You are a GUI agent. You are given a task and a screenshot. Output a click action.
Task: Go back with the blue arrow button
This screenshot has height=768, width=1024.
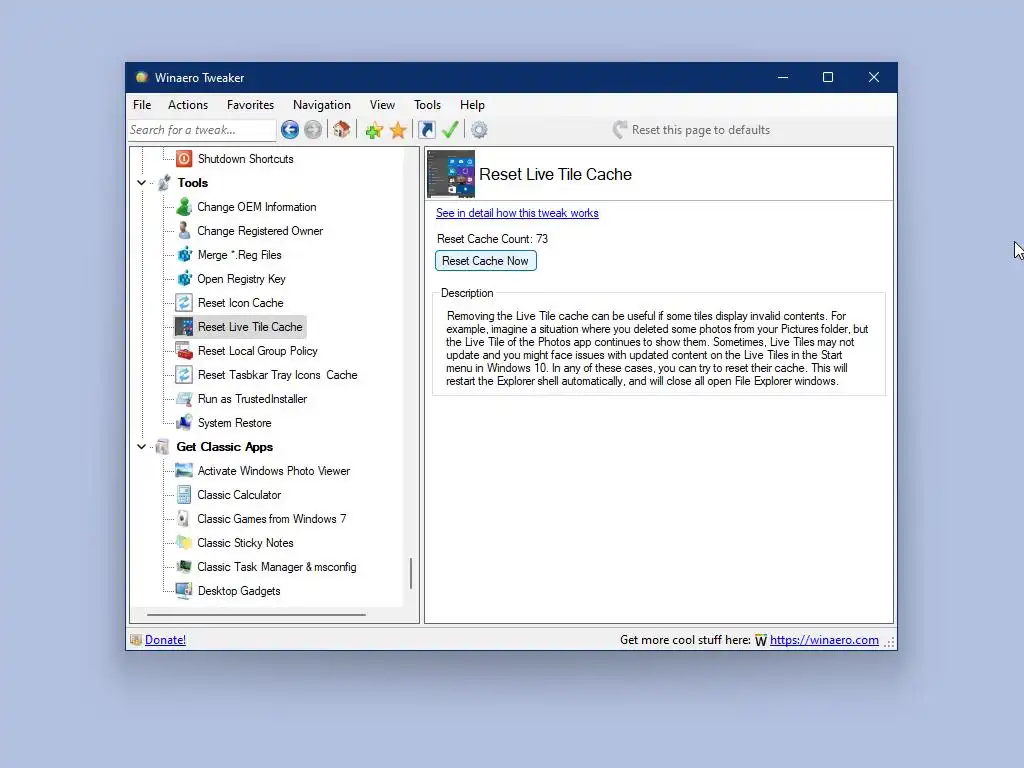tap(290, 130)
